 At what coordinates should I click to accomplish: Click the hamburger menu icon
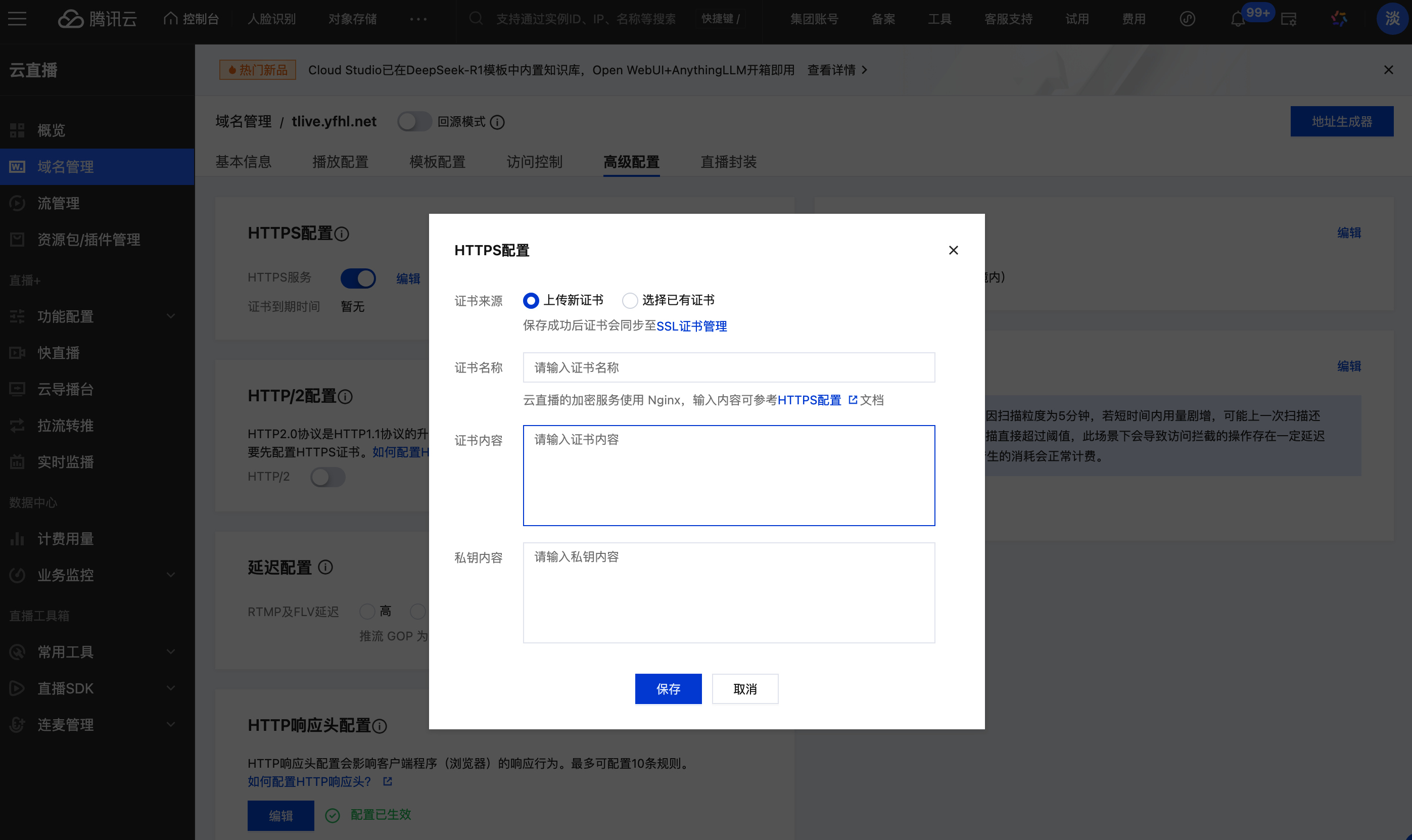pos(17,19)
